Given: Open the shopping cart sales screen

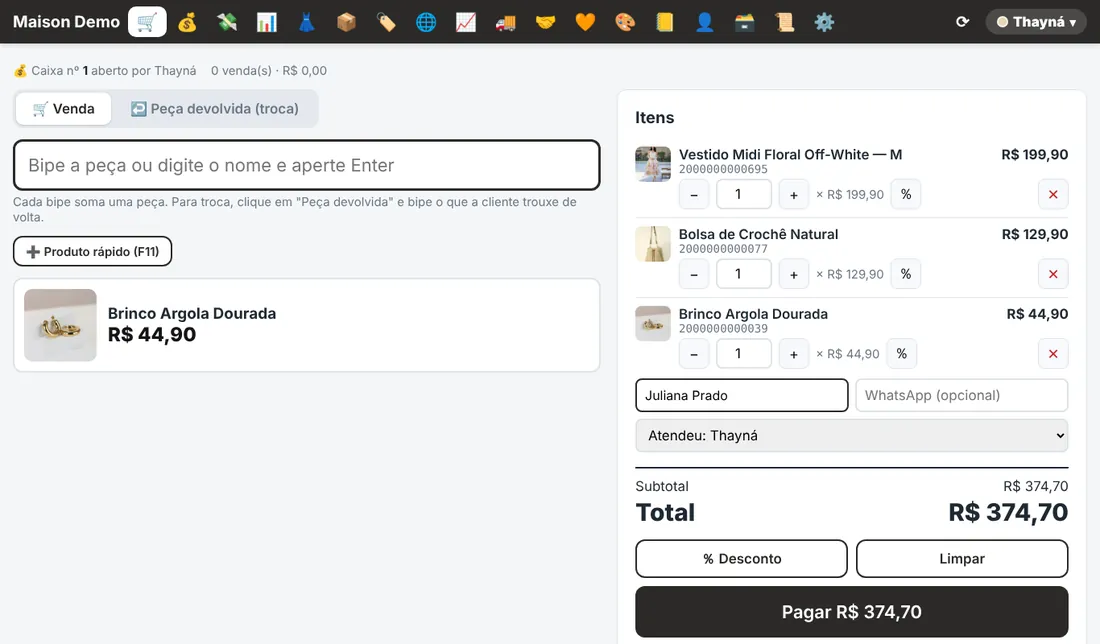Looking at the screenshot, I should [x=147, y=22].
